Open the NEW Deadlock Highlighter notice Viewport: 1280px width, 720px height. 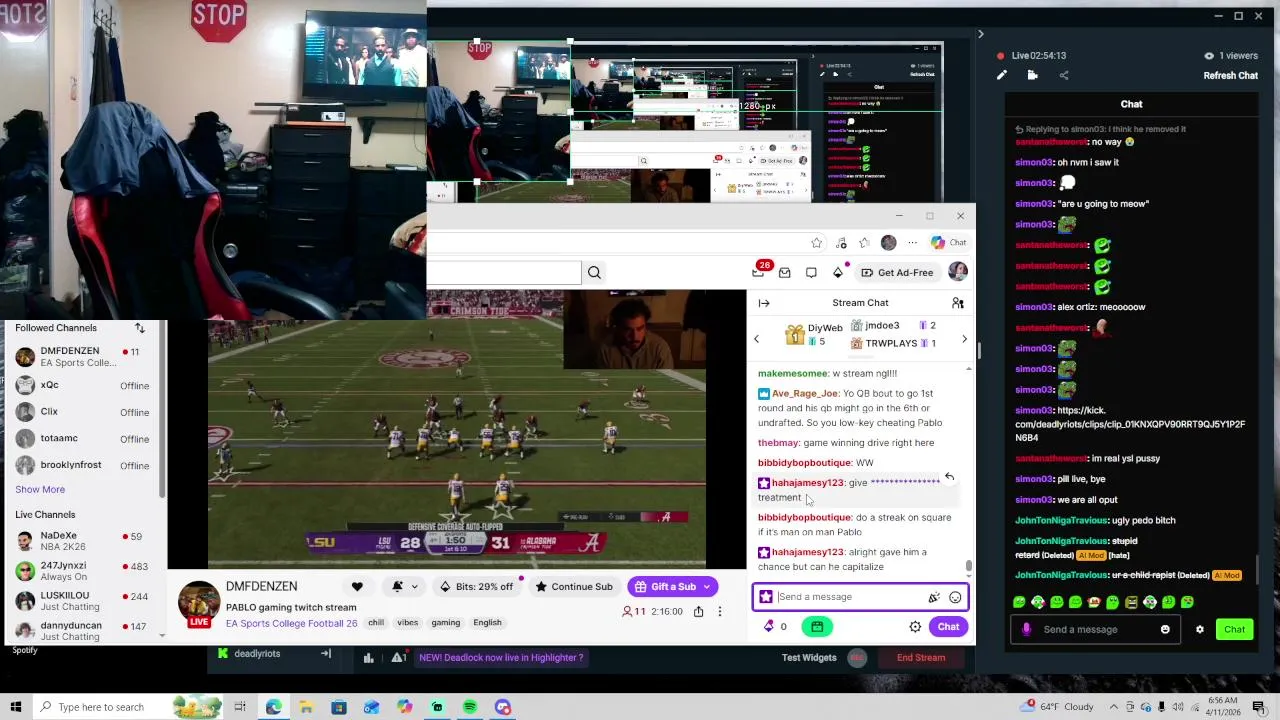[500, 658]
